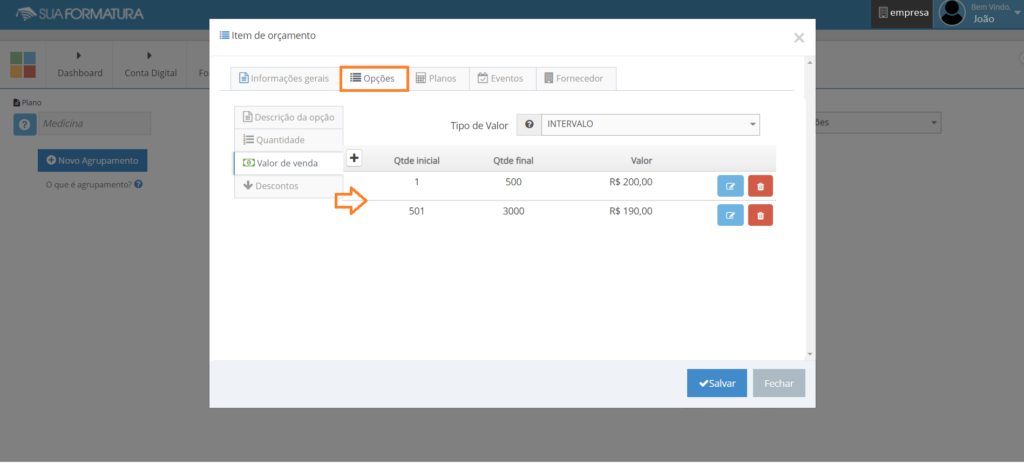Image resolution: width=1024 pixels, height=463 pixels.
Task: Open the Eventos tab
Action: pyautogui.click(x=502, y=78)
